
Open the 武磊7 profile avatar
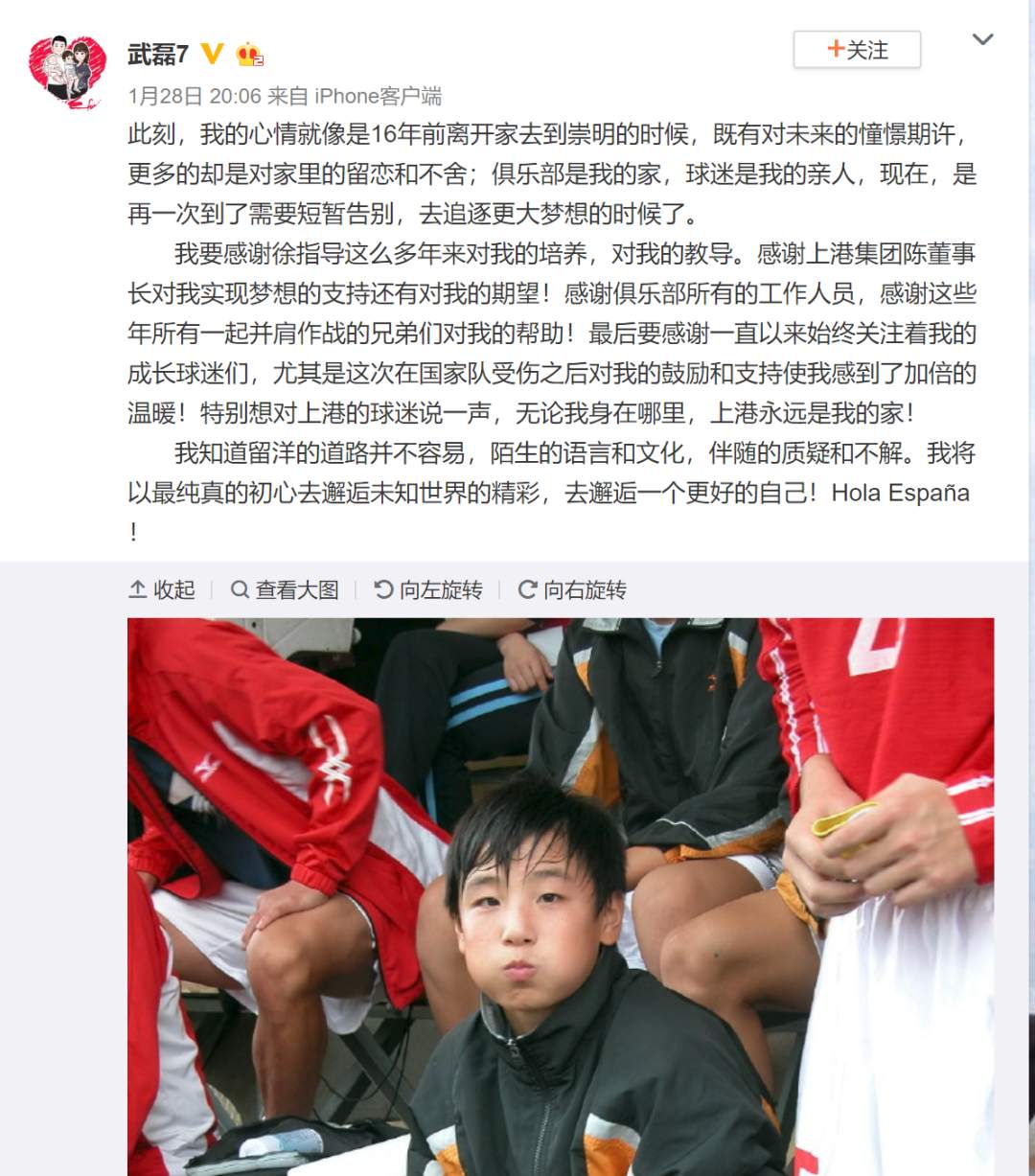tap(66, 72)
